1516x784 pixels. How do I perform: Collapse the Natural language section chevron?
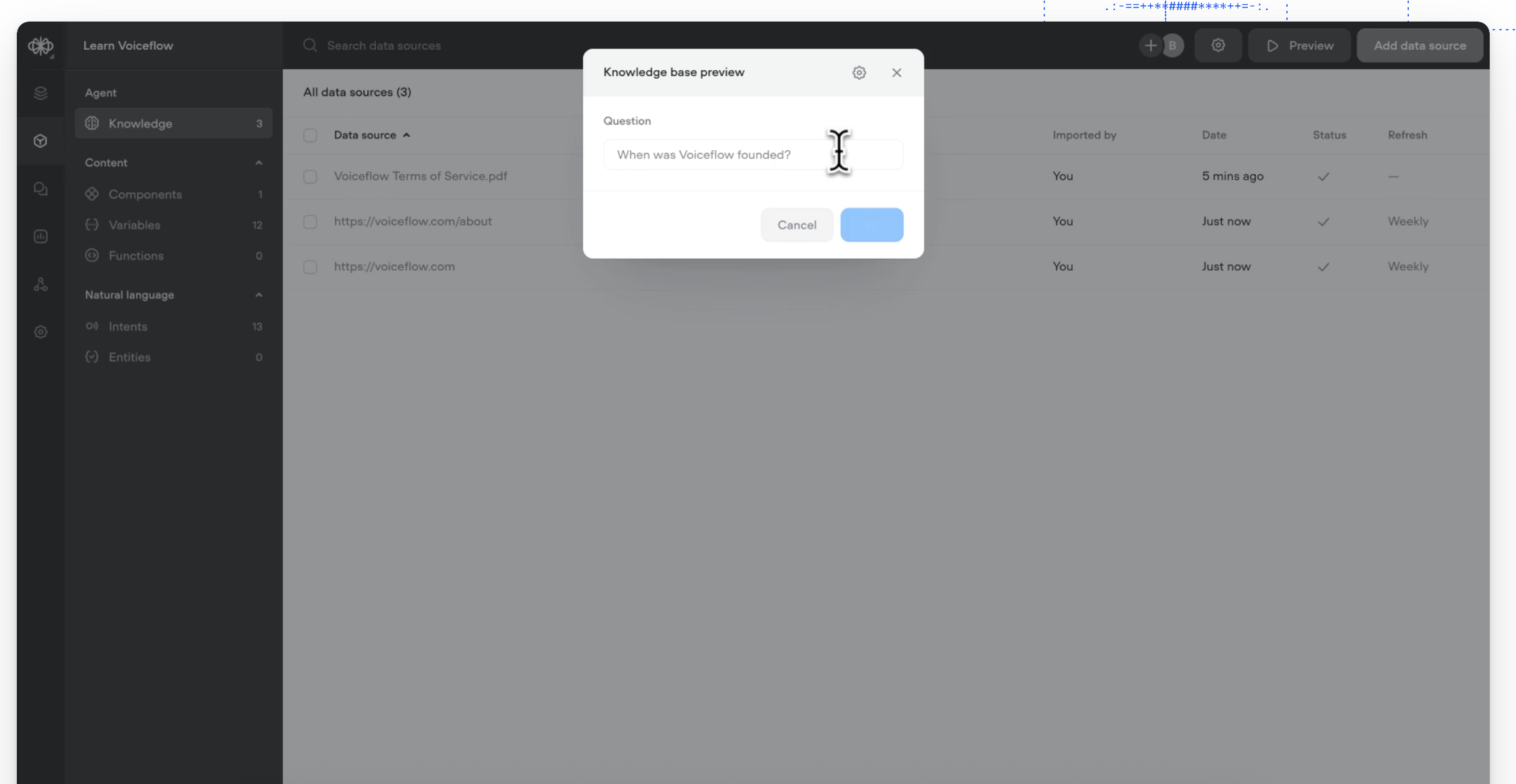click(x=259, y=295)
